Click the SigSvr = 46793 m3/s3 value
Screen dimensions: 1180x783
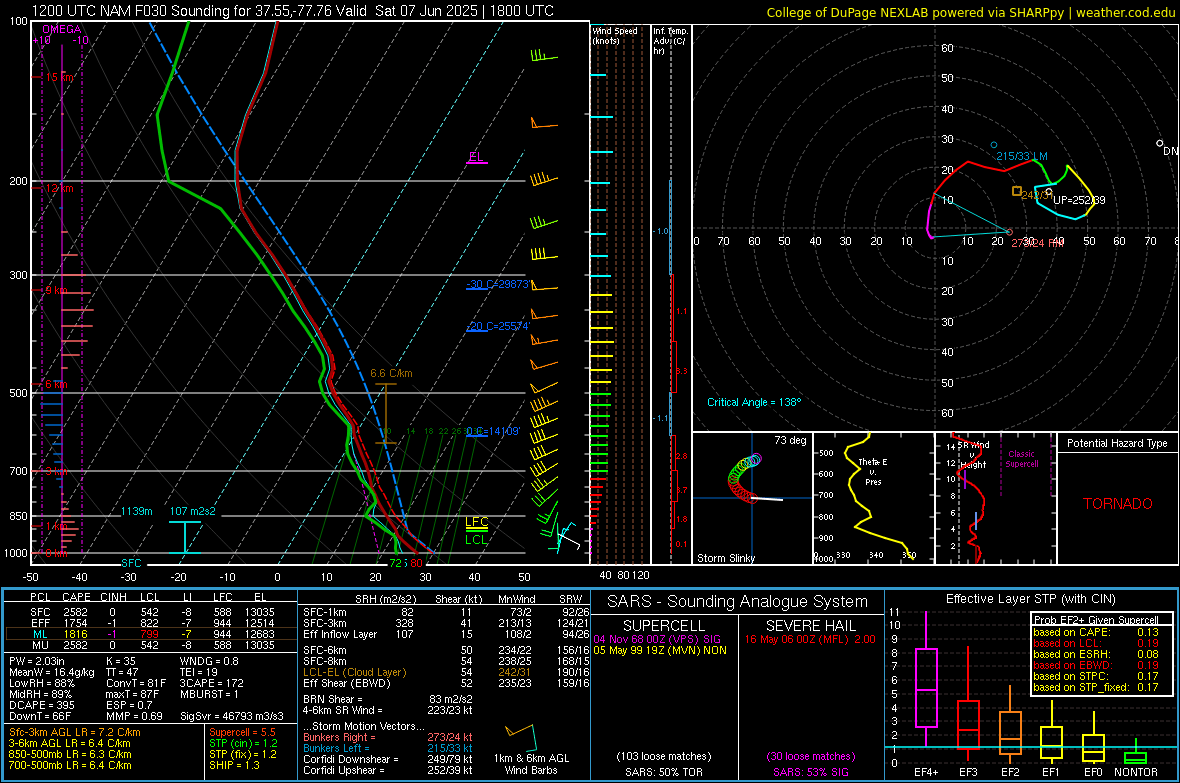[232, 717]
